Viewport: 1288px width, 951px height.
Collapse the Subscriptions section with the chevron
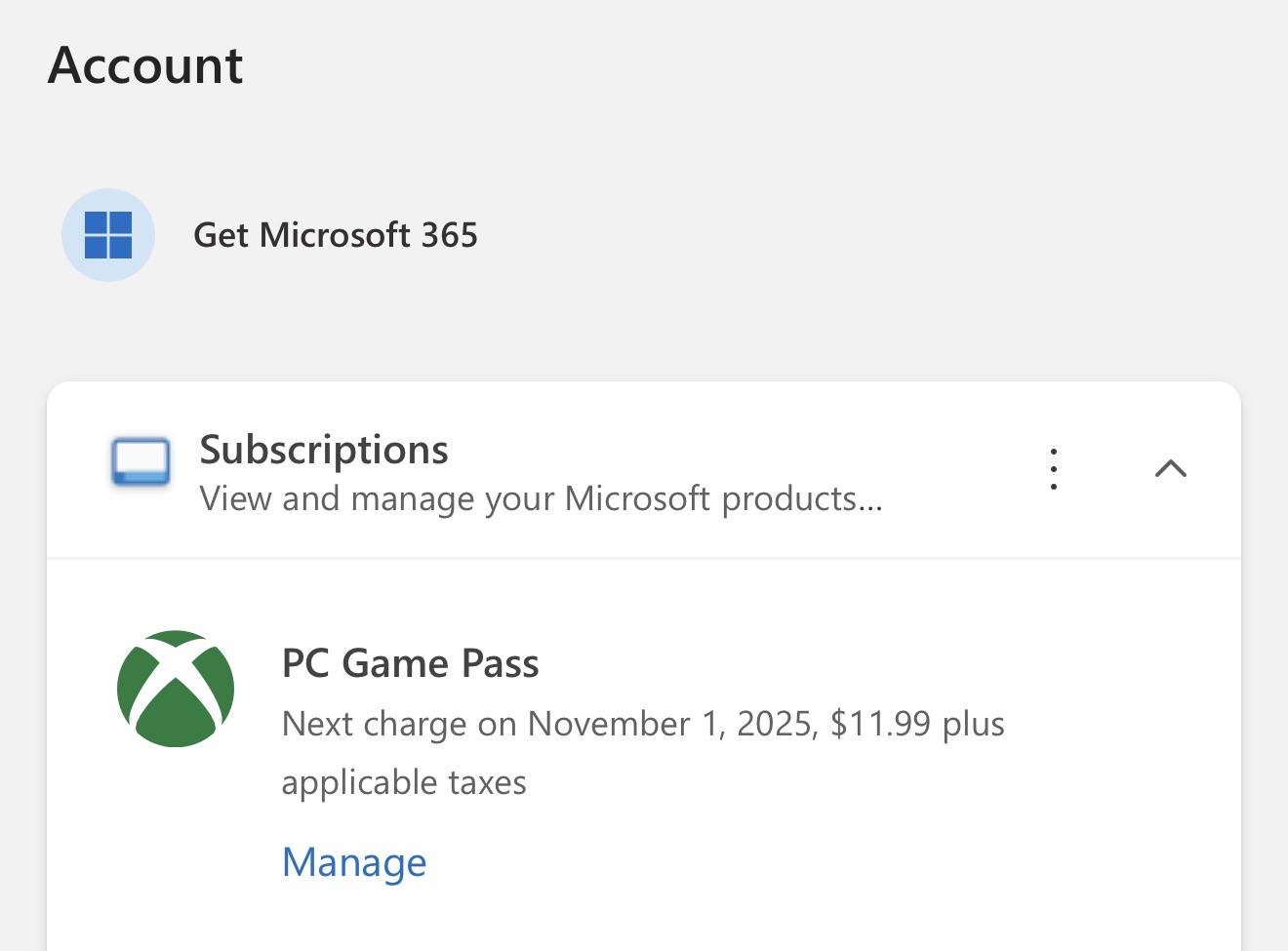click(x=1170, y=469)
